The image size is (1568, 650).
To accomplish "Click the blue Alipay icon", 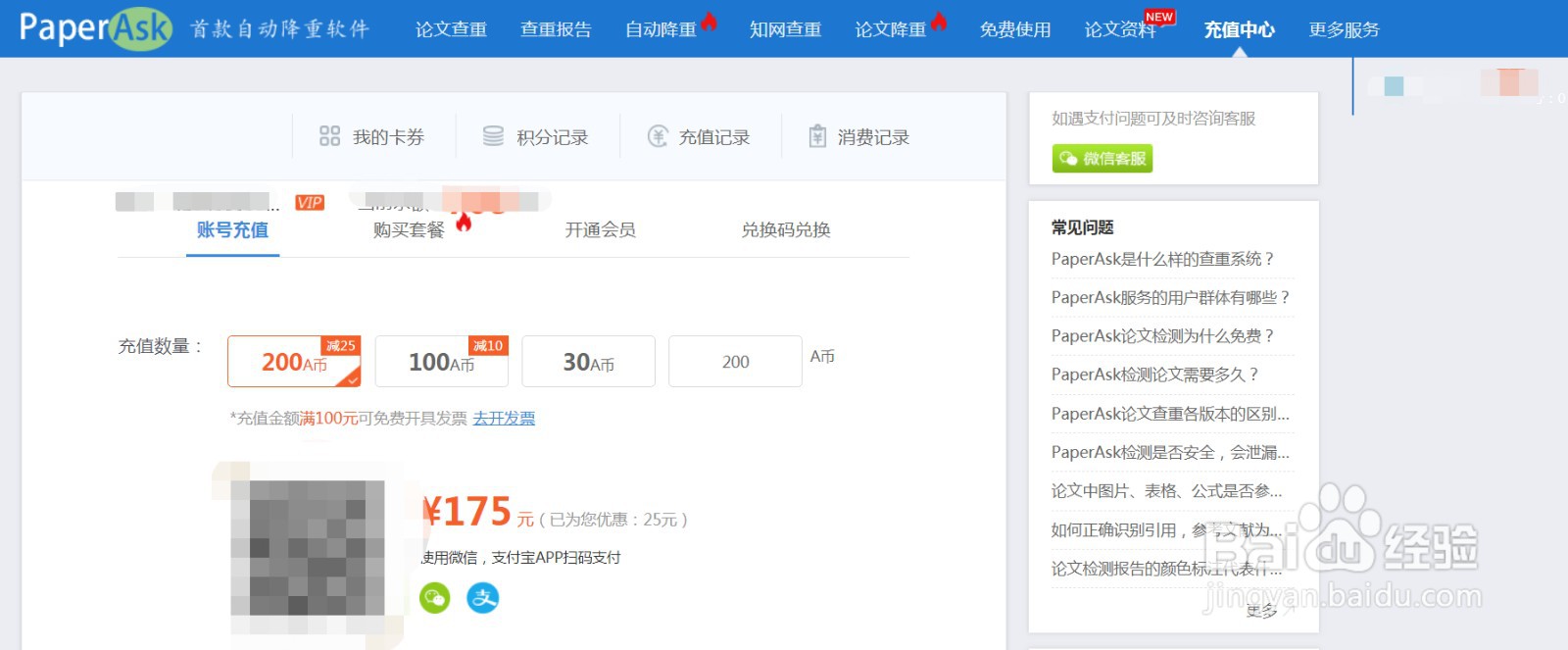I will point(482,597).
